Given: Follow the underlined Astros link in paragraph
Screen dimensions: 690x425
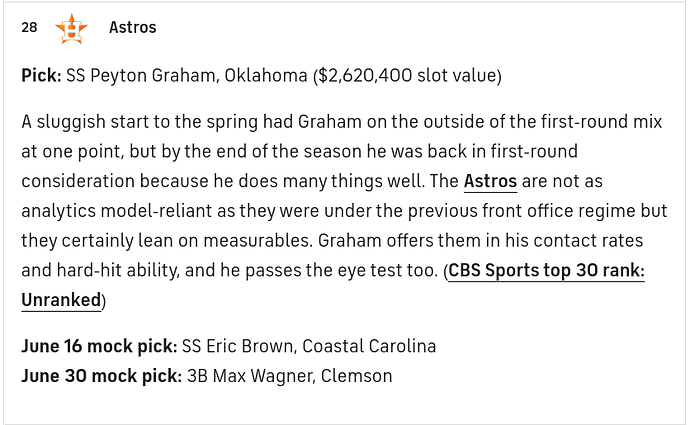Looking at the screenshot, I should point(490,181).
